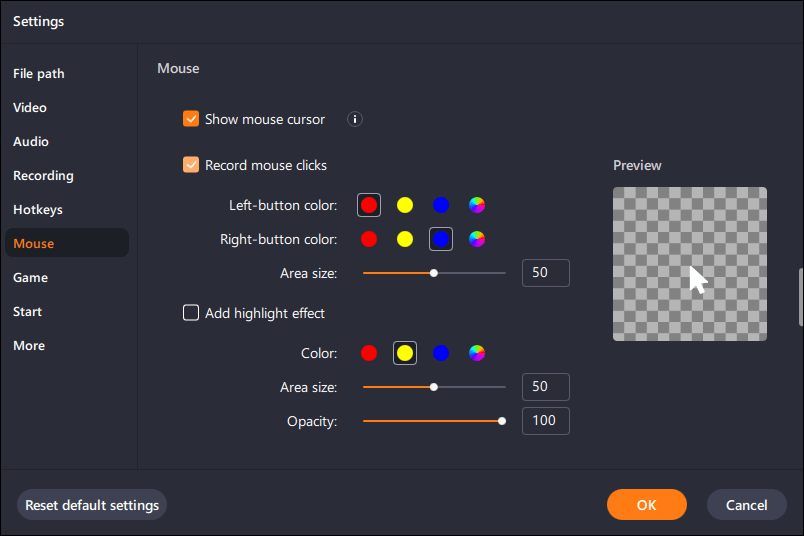The image size is (804, 536).
Task: Click the Opacity slider handle
Action: pos(502,421)
